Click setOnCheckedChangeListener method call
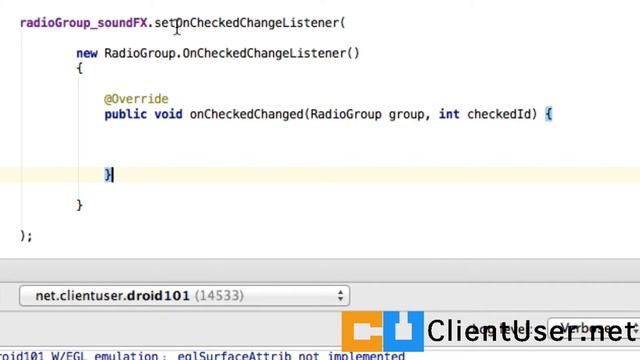The height and width of the screenshot is (360, 640). click(246, 23)
